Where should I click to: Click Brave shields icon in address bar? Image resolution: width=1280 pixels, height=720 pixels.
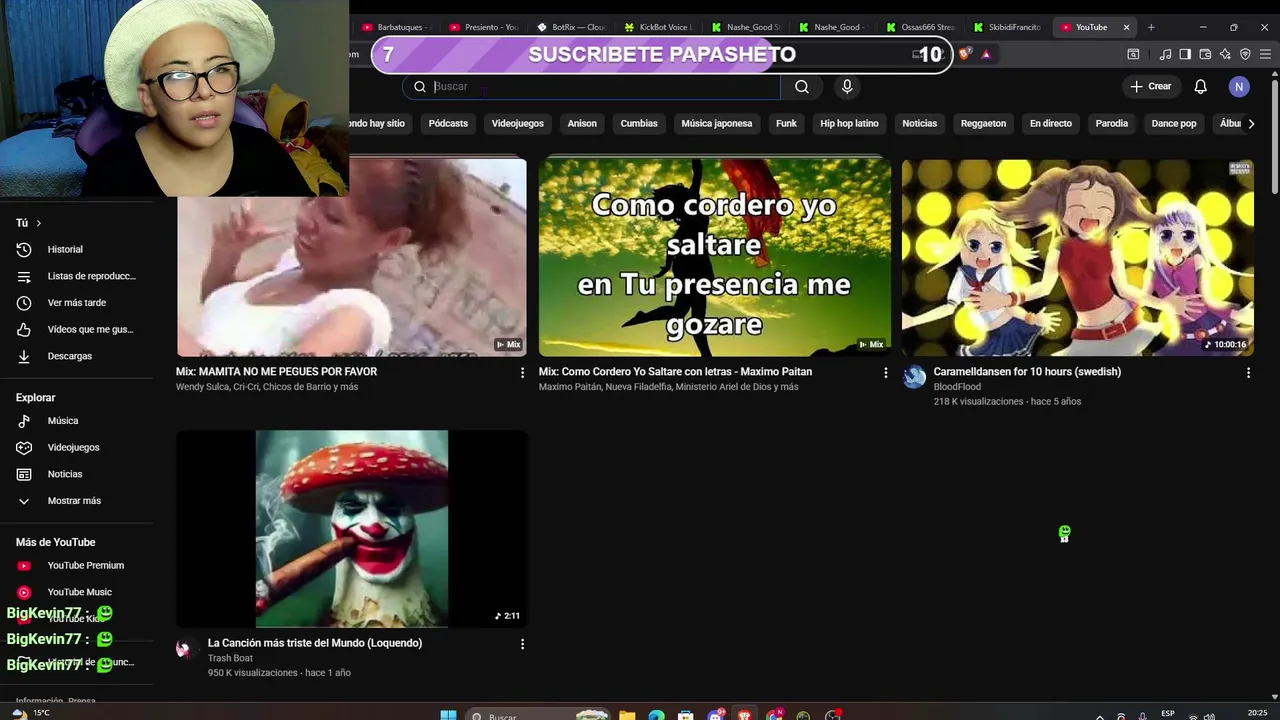click(965, 54)
